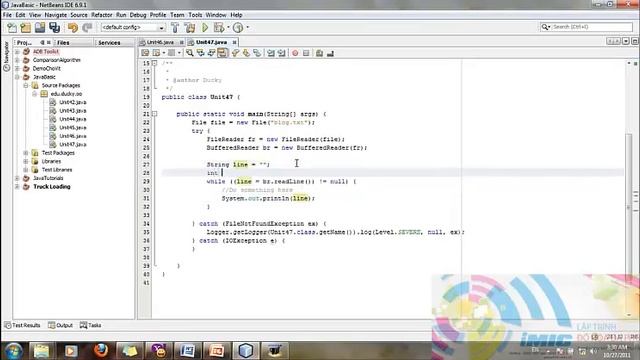Click the Next Bookmark editor icon
640x360 pixels.
click(246, 53)
